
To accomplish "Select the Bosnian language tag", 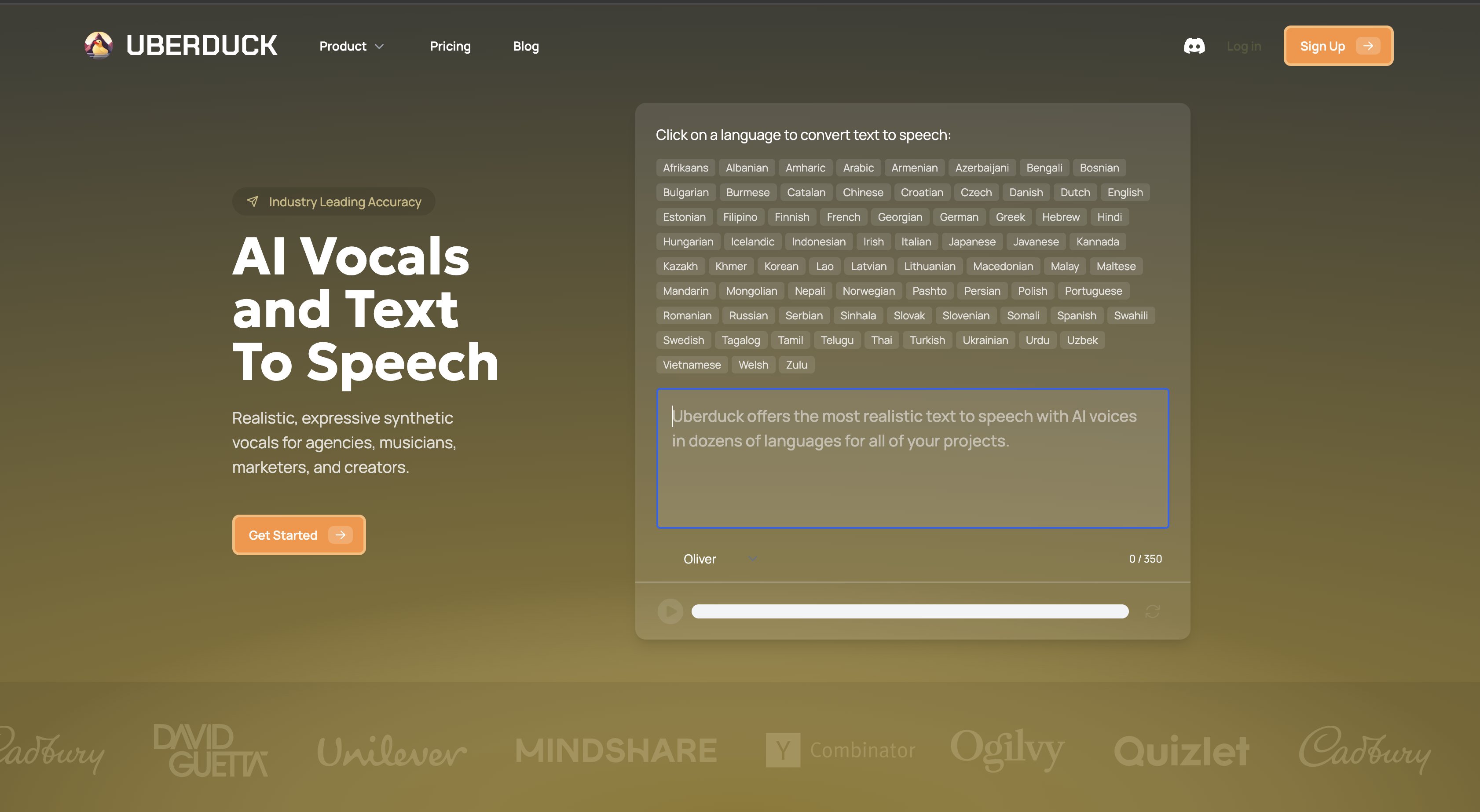I will 1099,168.
